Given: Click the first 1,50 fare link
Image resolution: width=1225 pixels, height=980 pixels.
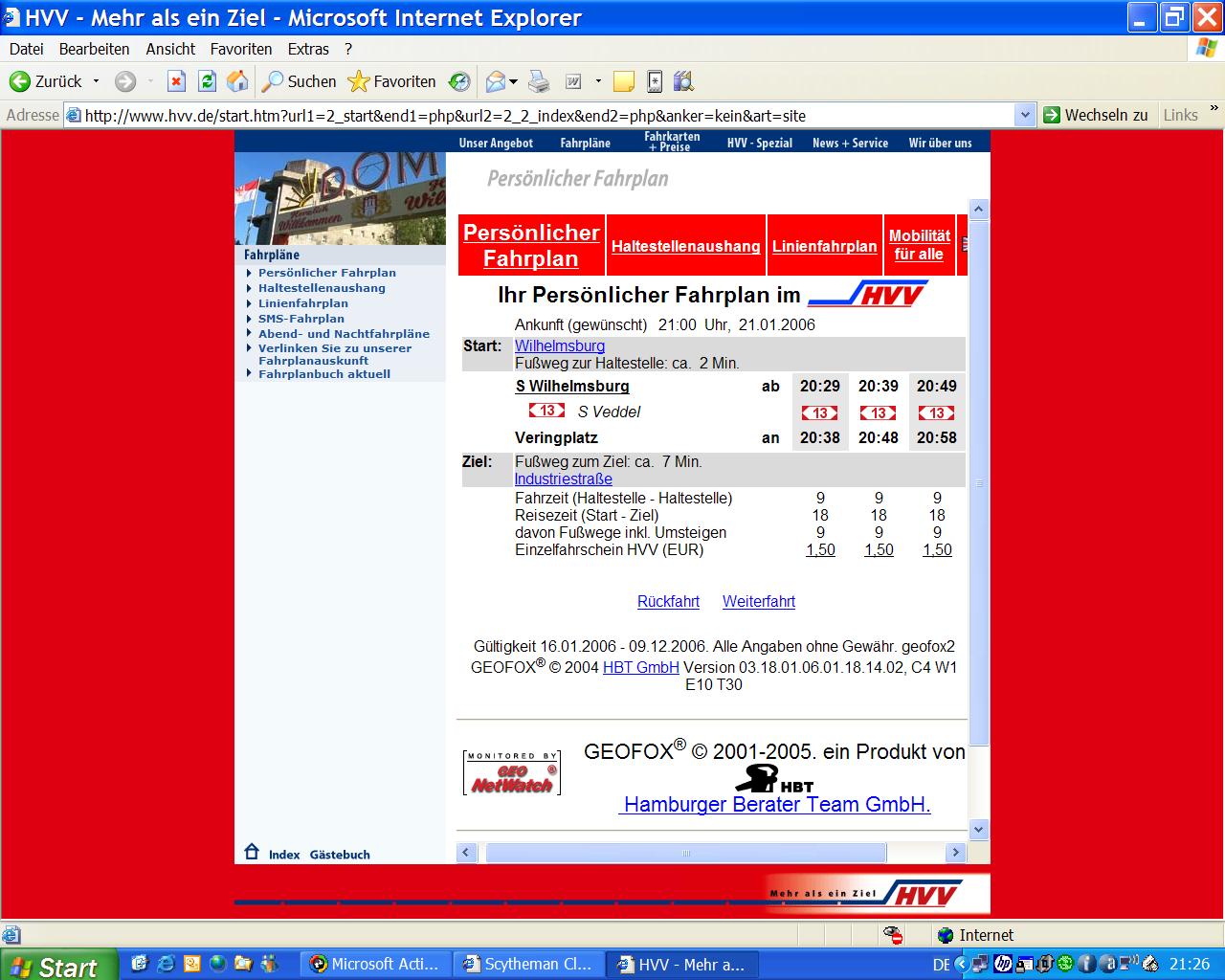Looking at the screenshot, I should [820, 549].
